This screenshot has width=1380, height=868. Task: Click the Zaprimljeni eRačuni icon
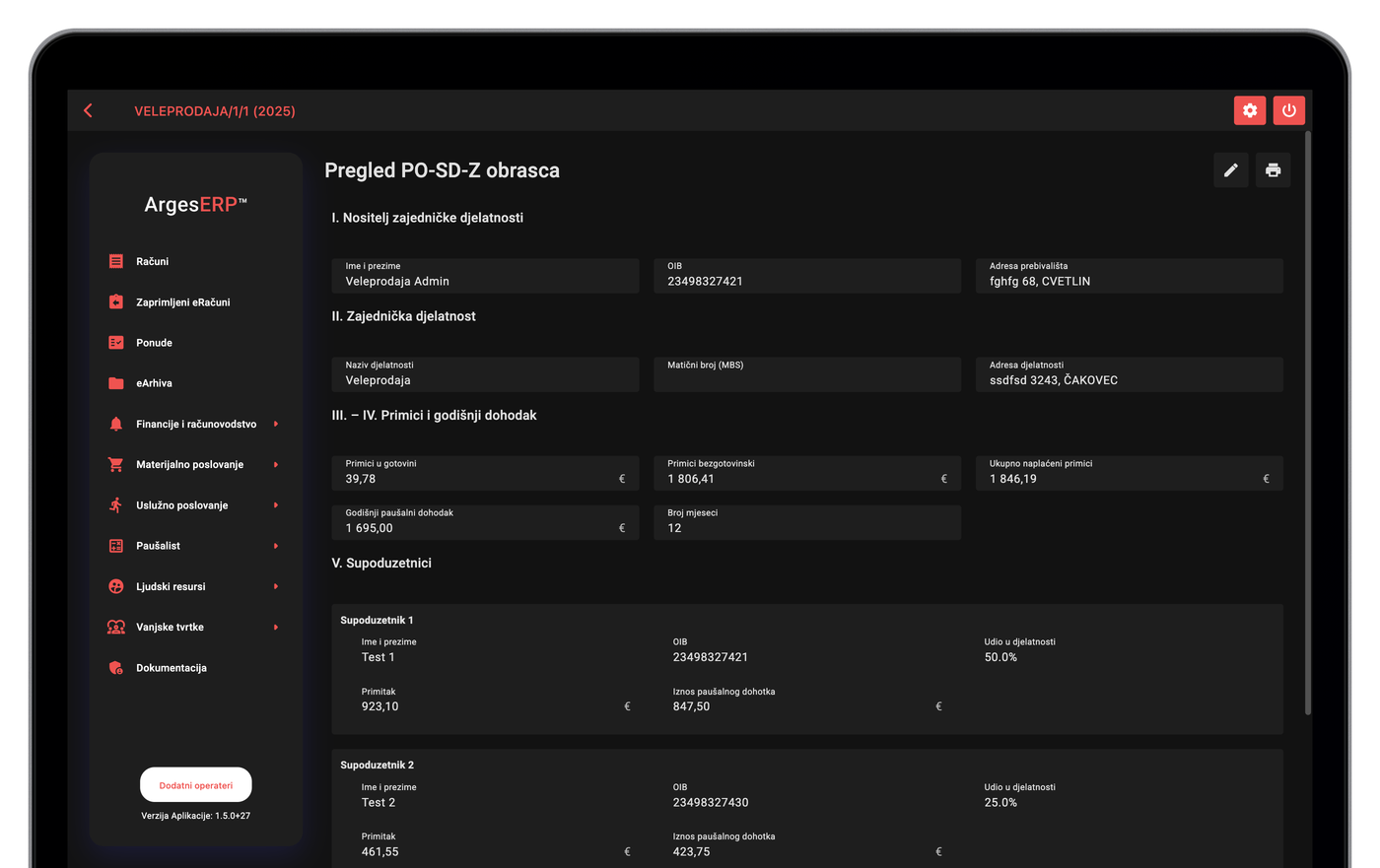click(116, 301)
